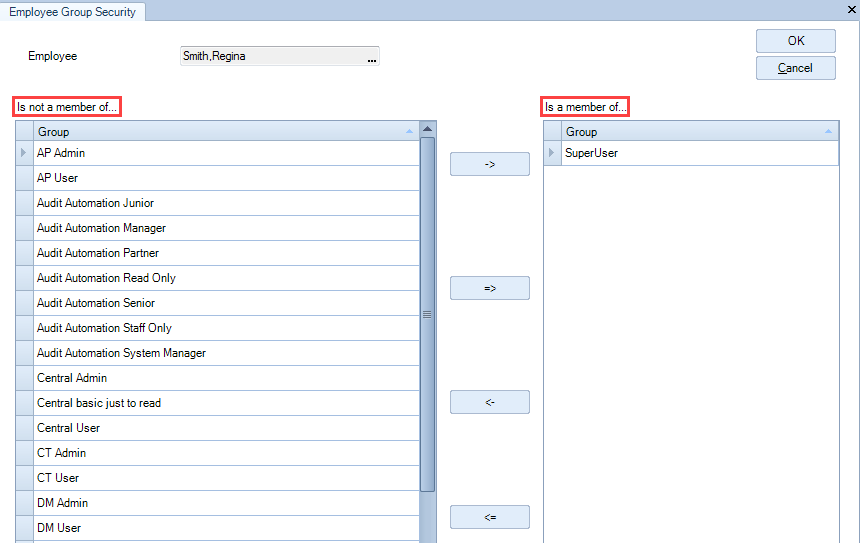
Task: Click row selector arrow beside AP Admin
Action: click(24, 153)
